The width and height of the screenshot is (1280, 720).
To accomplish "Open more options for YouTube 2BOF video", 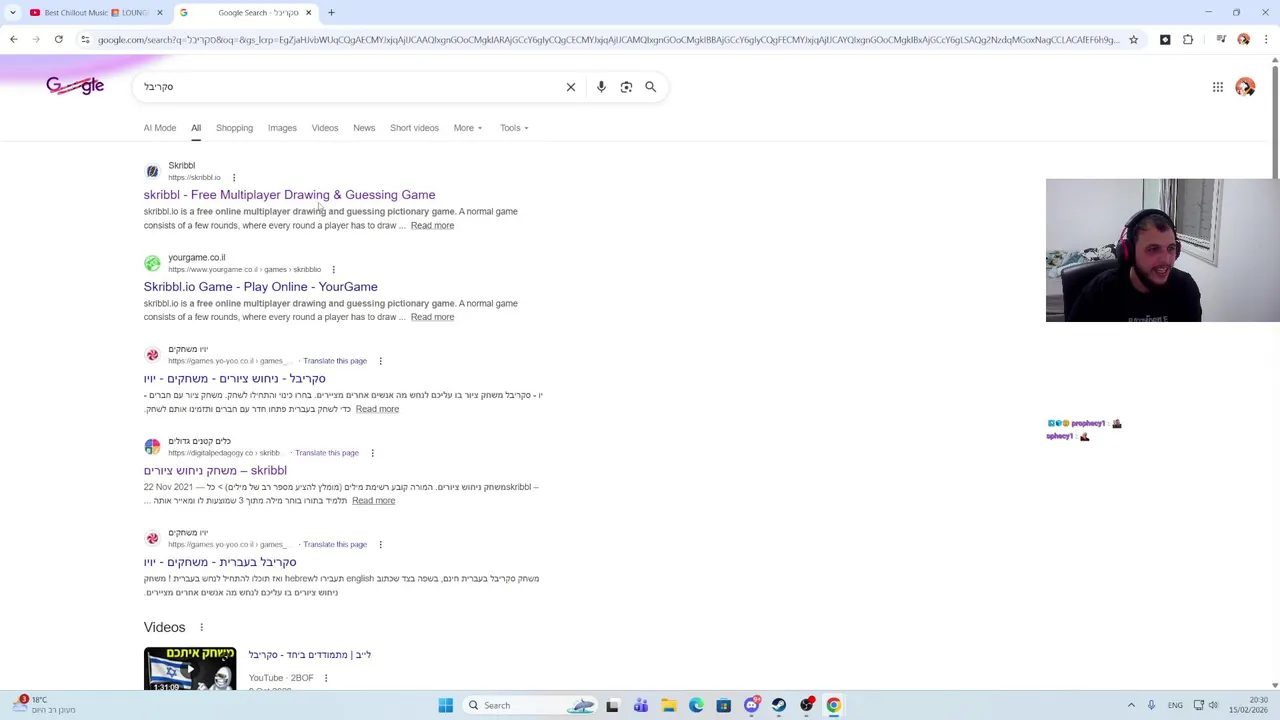I will (x=325, y=678).
